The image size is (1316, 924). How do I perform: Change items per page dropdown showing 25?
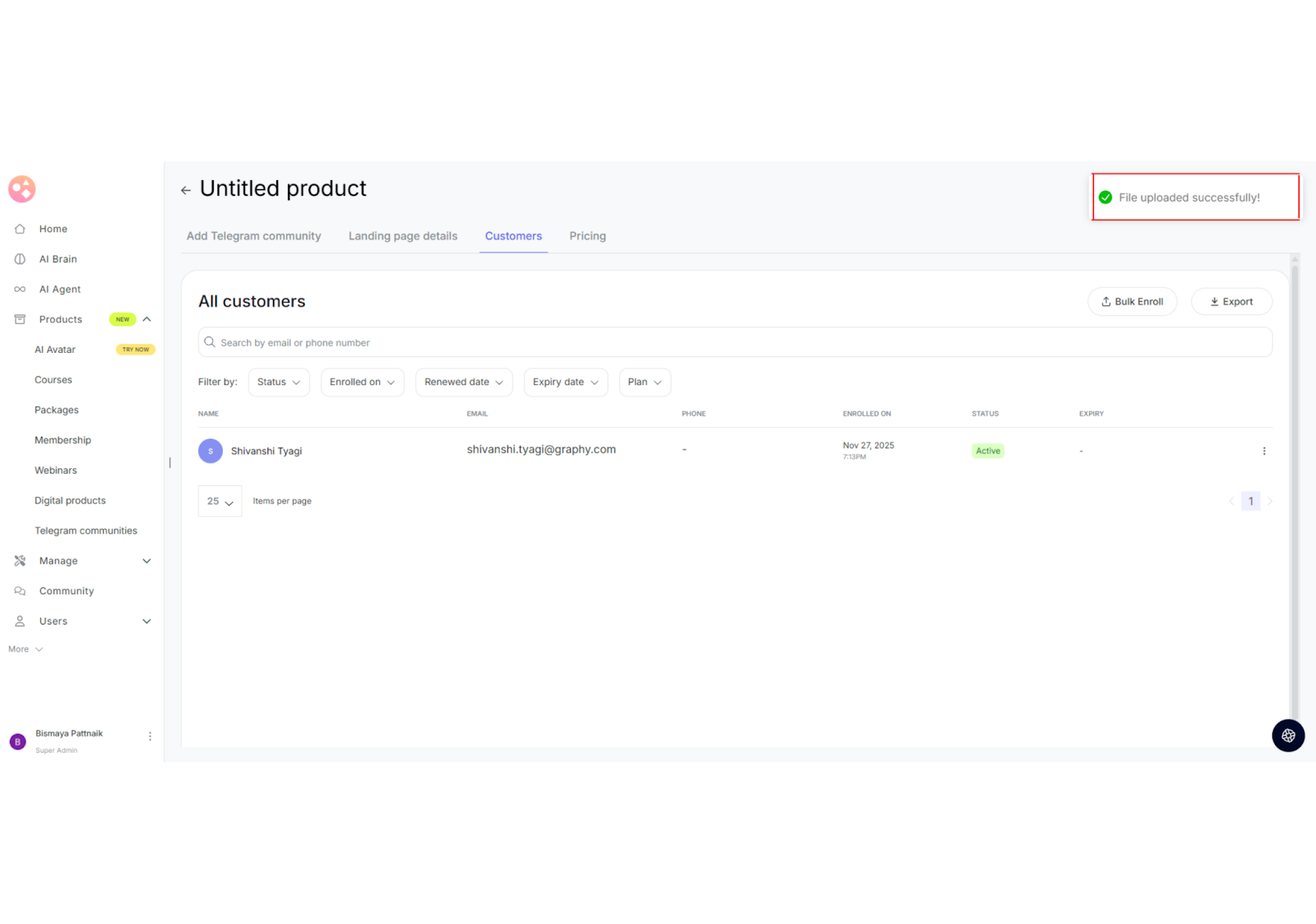coord(220,501)
